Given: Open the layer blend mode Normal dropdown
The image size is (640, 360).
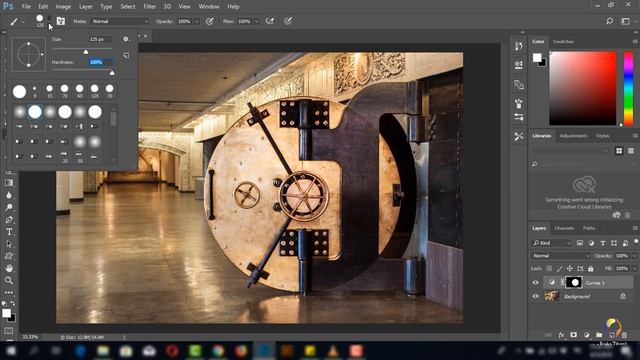Looking at the screenshot, I should [x=561, y=256].
